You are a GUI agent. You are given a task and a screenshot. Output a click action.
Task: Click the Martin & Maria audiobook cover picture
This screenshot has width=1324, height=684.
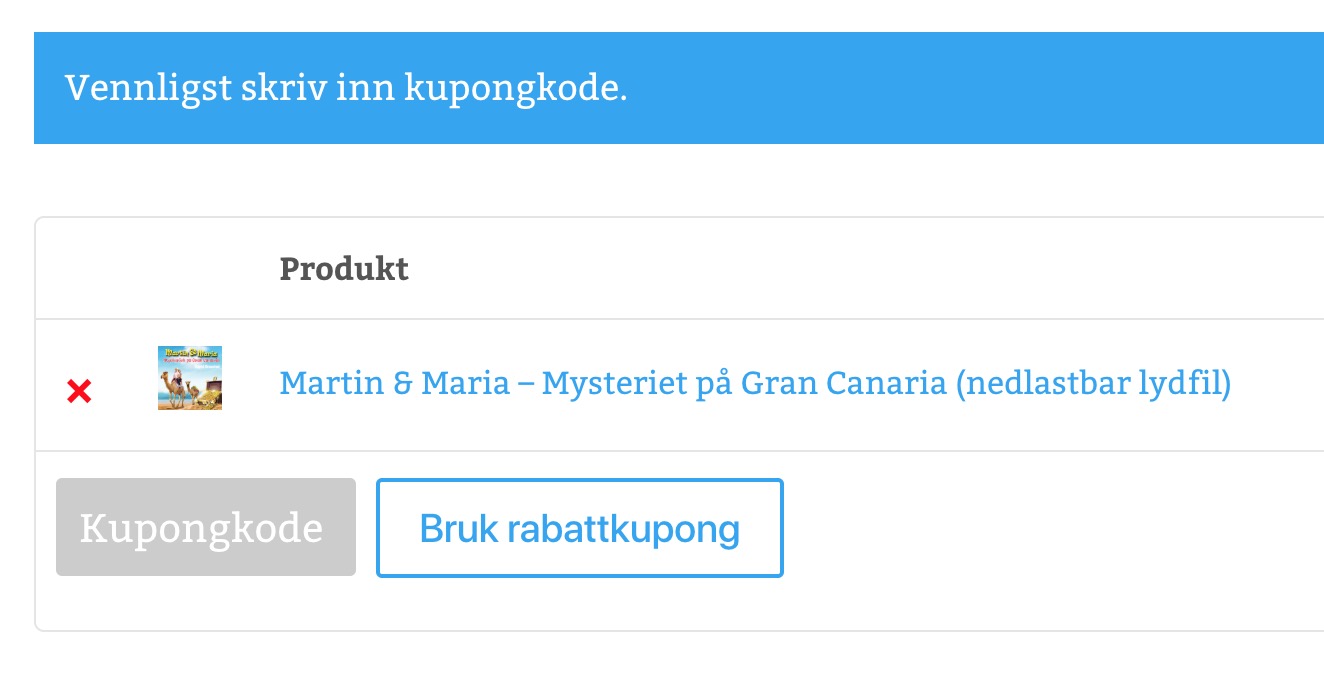click(190, 378)
